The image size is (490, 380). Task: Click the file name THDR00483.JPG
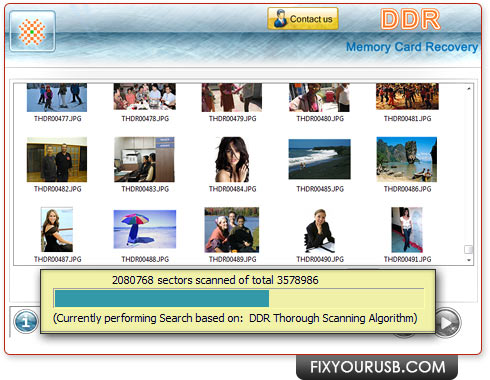point(145,189)
